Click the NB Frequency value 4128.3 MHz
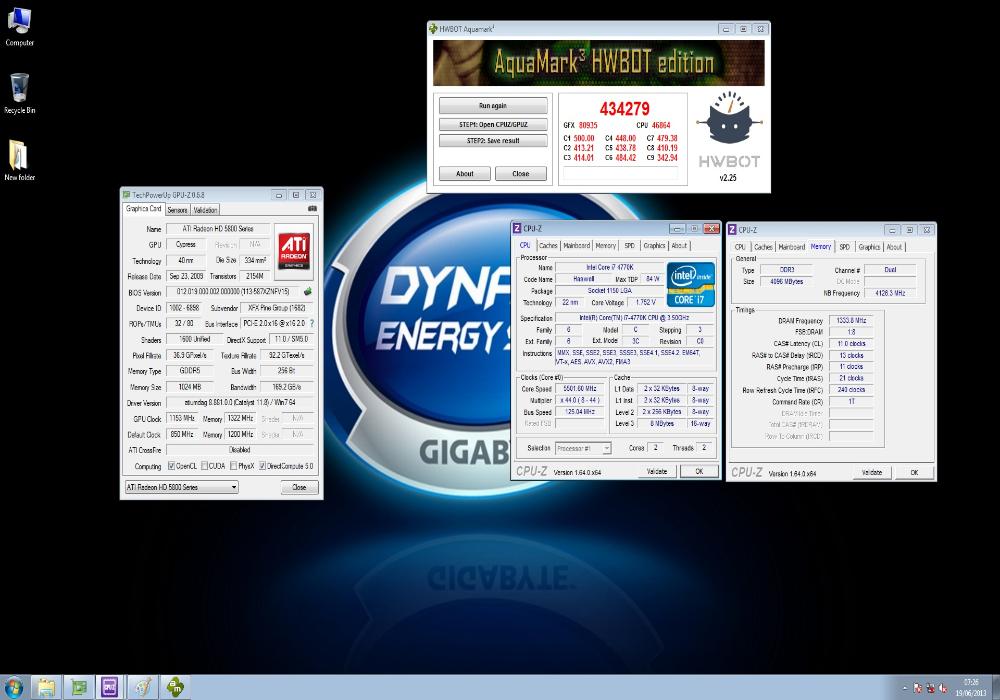1000x700 pixels. point(890,293)
